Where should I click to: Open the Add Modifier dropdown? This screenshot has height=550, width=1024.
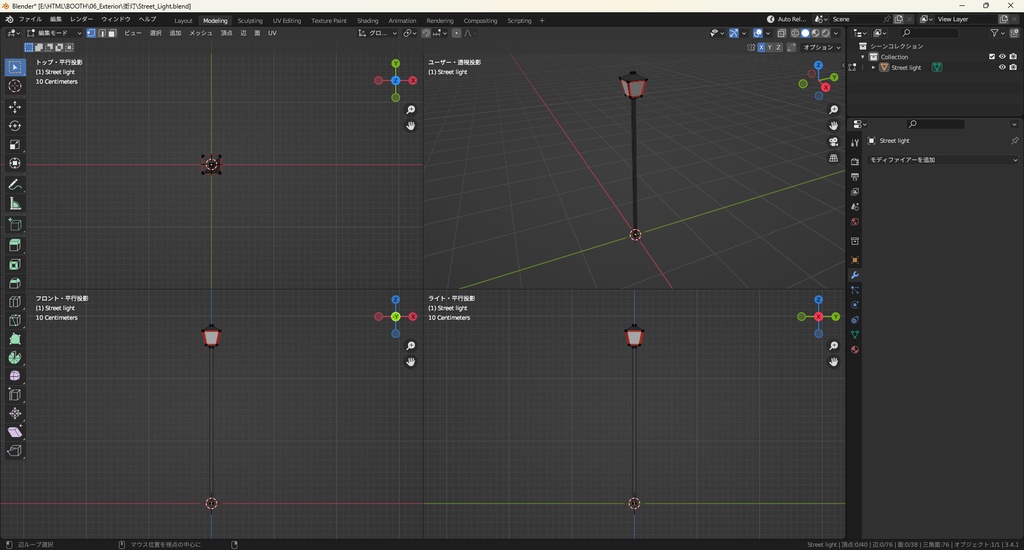coord(942,160)
